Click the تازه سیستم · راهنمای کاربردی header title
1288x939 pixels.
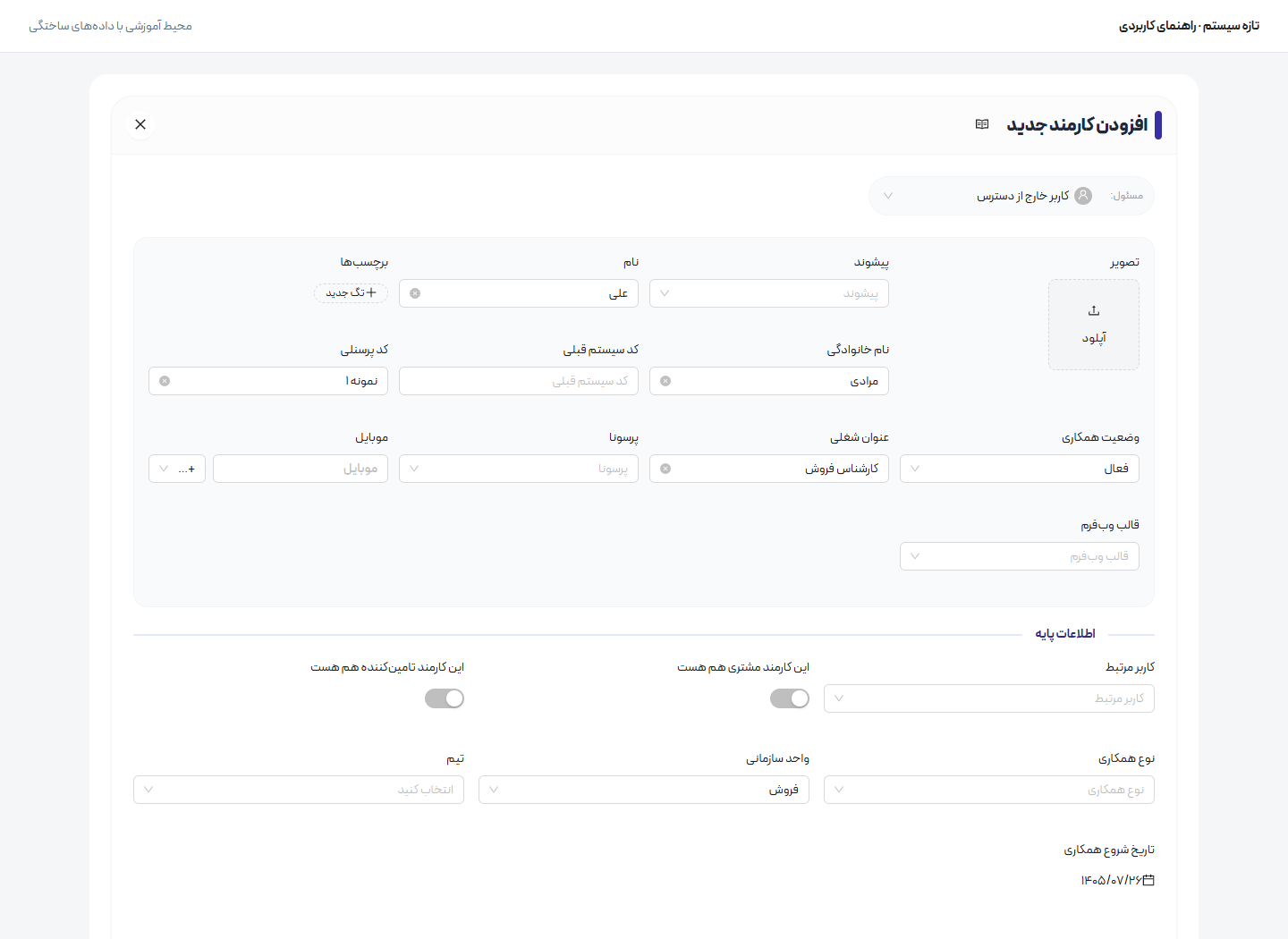coord(1189,26)
